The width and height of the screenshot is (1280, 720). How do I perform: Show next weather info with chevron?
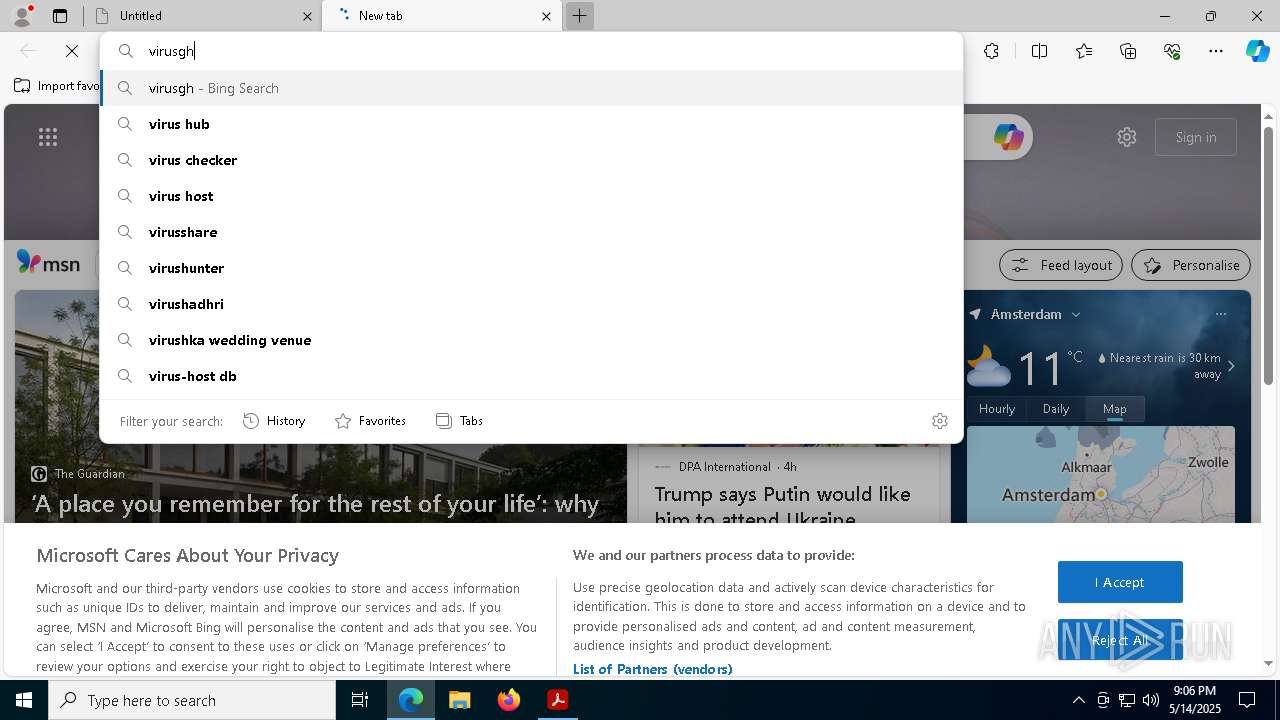(x=1231, y=366)
